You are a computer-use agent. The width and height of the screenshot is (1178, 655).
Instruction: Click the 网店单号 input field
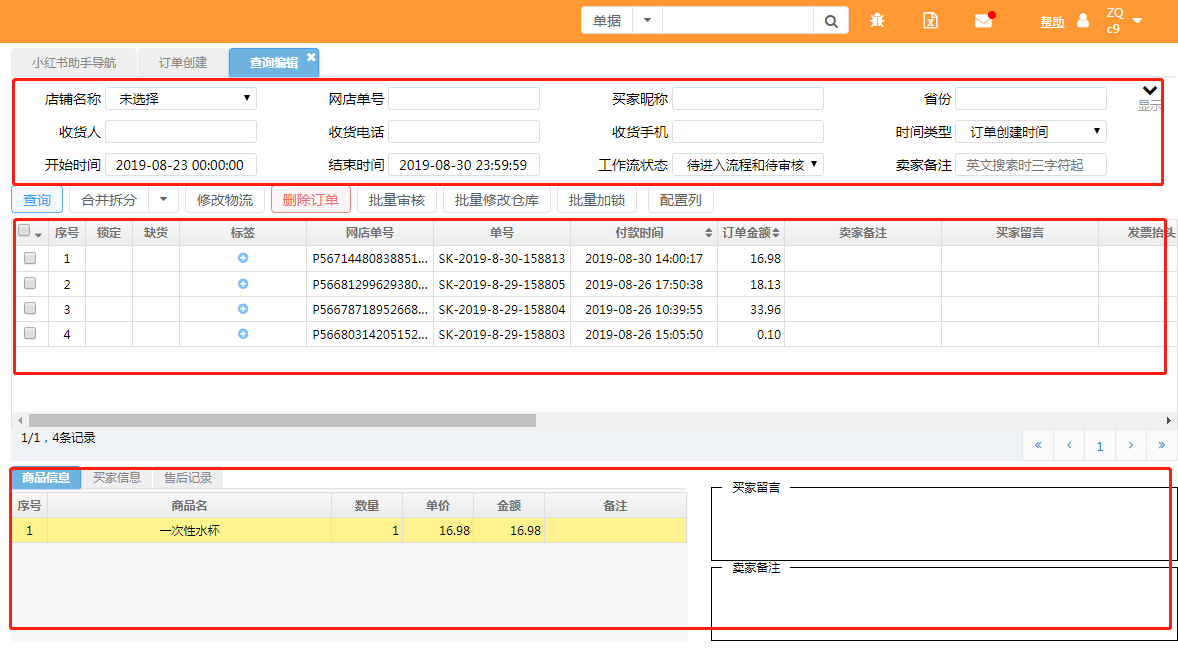(464, 99)
